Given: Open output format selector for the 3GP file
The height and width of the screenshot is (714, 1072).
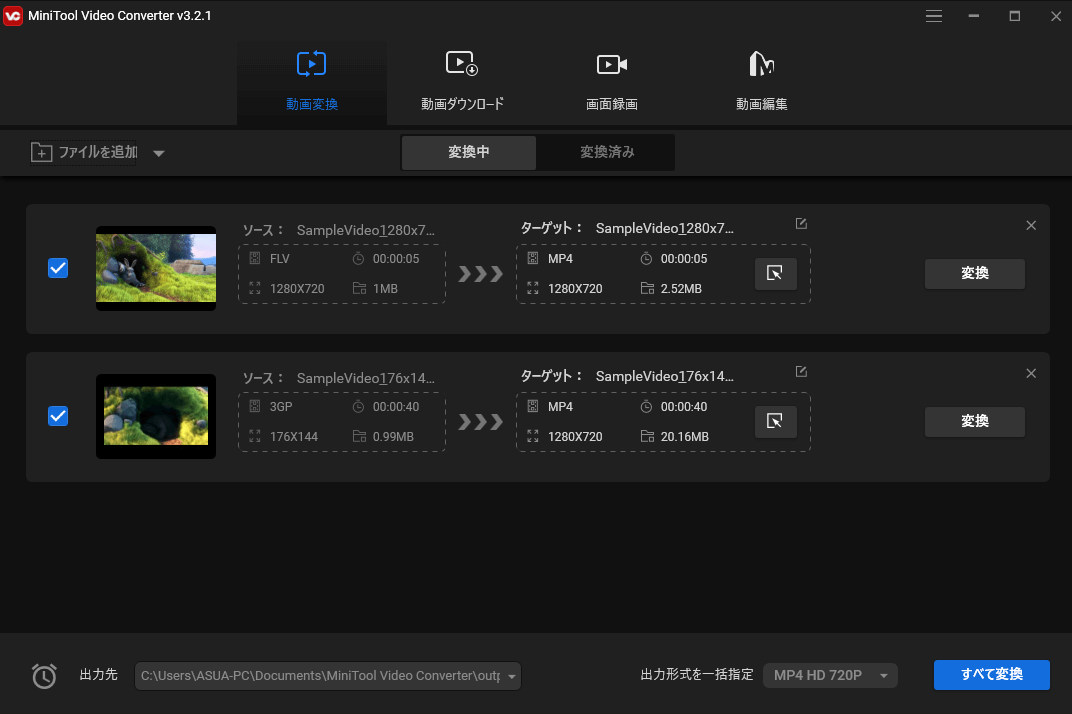Looking at the screenshot, I should pyautogui.click(x=776, y=421).
